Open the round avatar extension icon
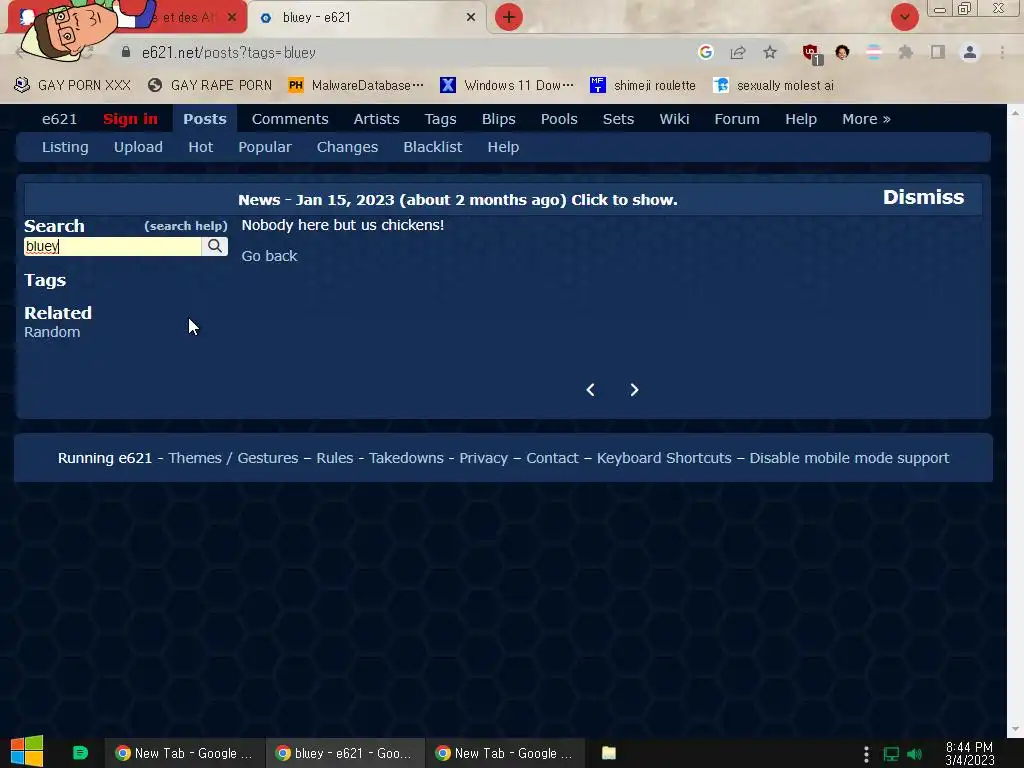Screen dimensions: 1024x768 [842, 52]
